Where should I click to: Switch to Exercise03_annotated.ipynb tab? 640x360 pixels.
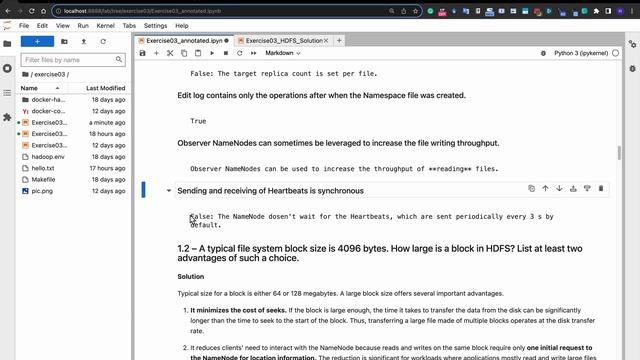point(184,41)
